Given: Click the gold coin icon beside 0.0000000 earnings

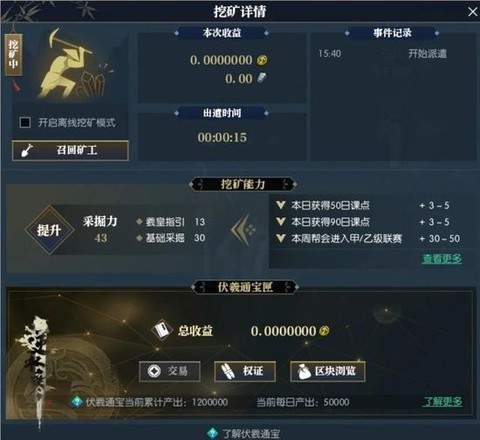Looking at the screenshot, I should pyautogui.click(x=262, y=60).
